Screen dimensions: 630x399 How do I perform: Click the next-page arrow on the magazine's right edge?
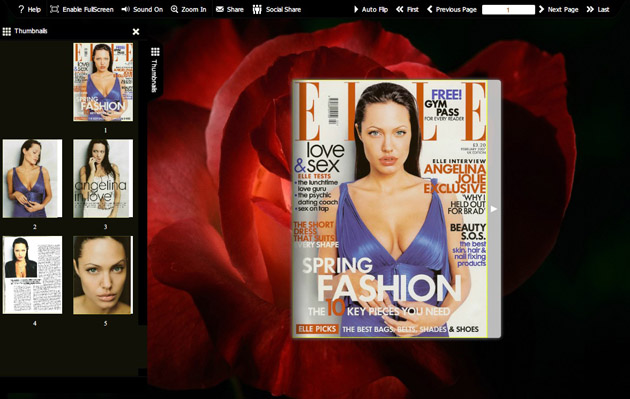click(x=494, y=209)
